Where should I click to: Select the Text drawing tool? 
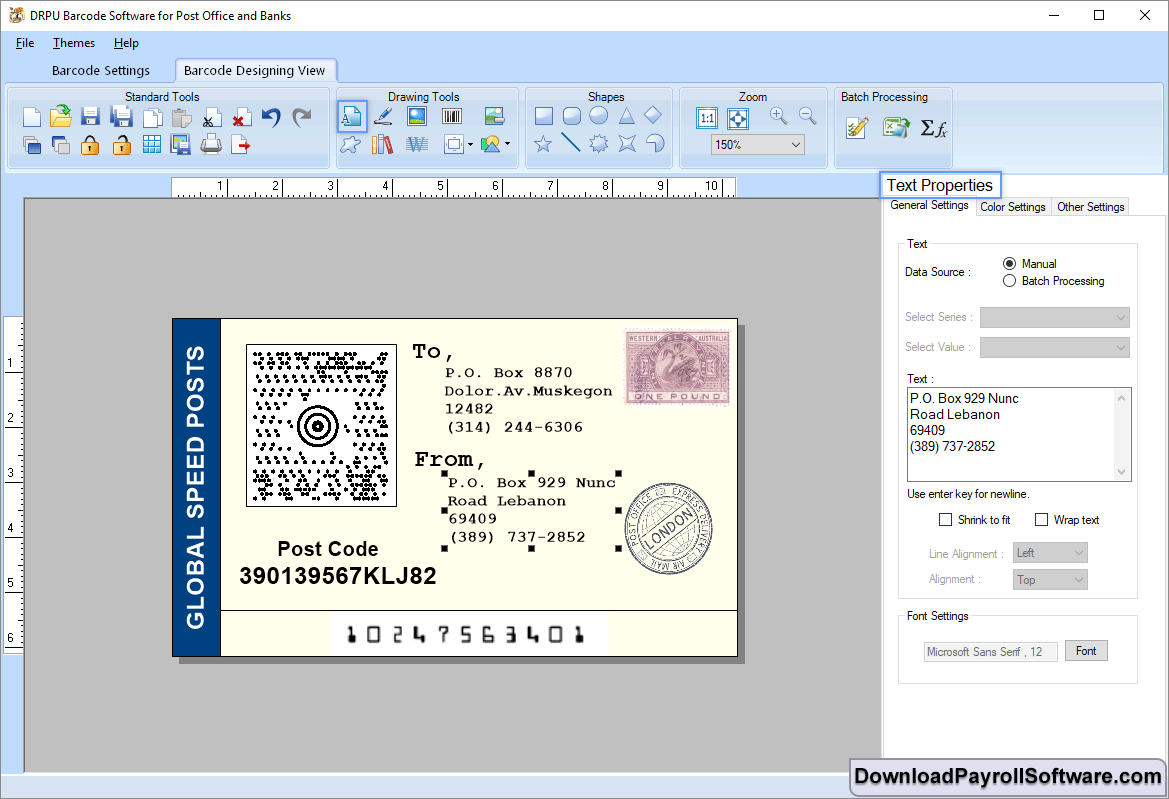click(352, 116)
